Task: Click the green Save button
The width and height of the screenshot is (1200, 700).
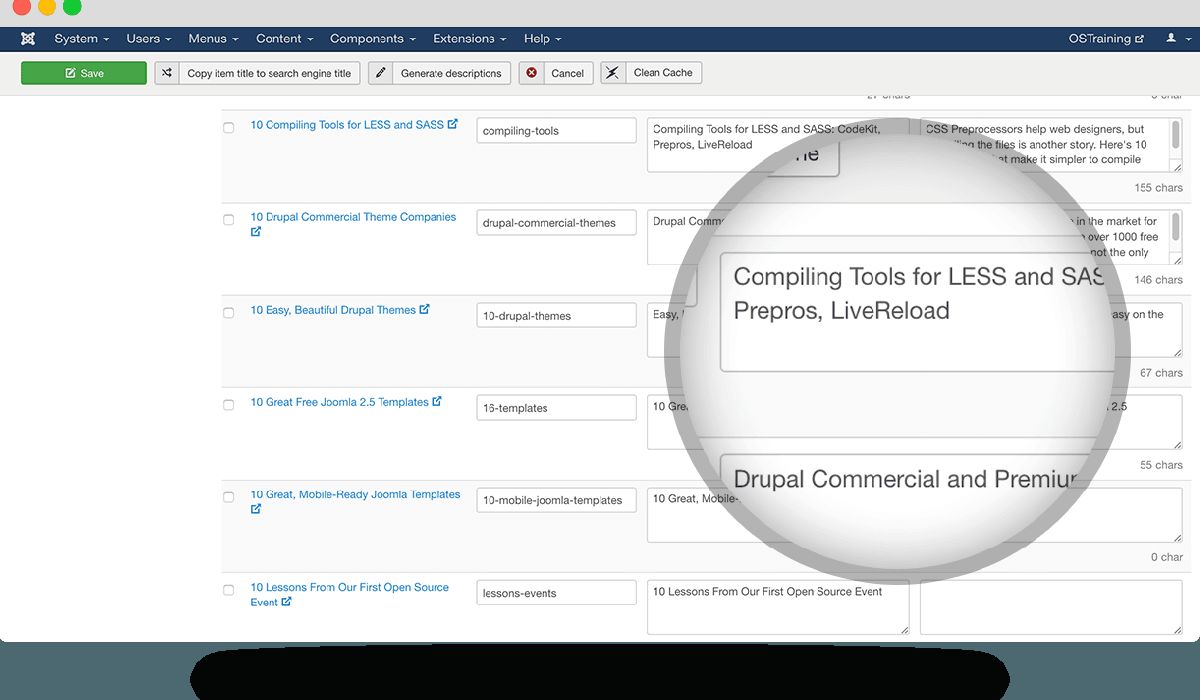Action: tap(84, 73)
